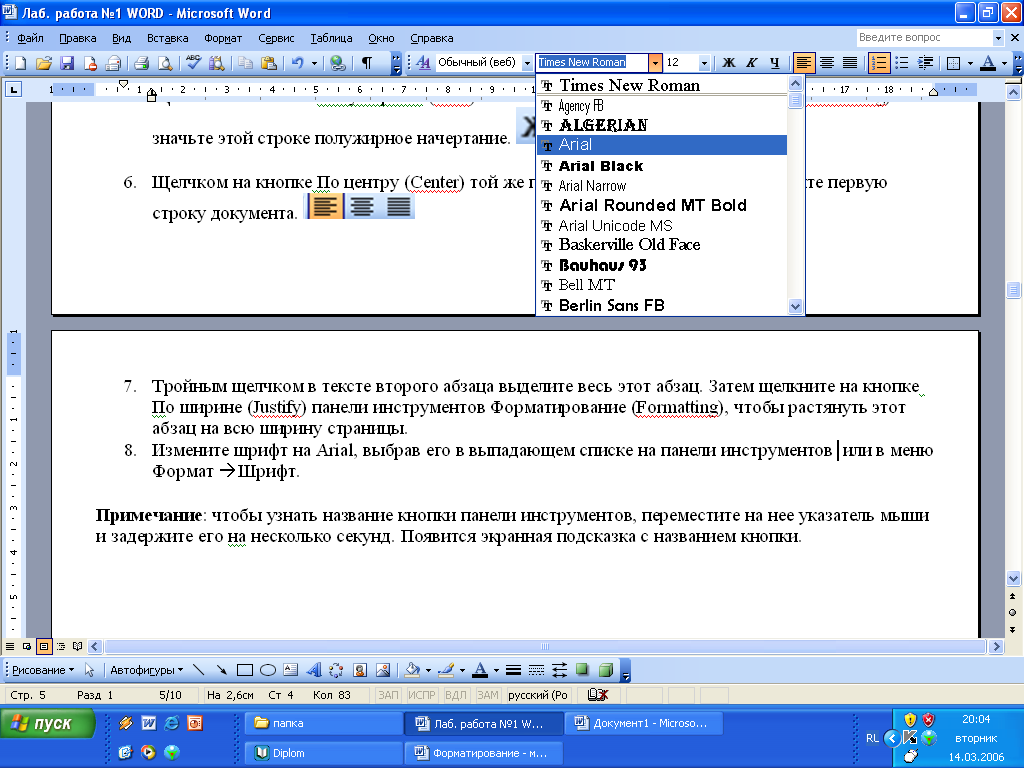1024x768 pixels.
Task: Open the Правка menu
Action: point(78,38)
